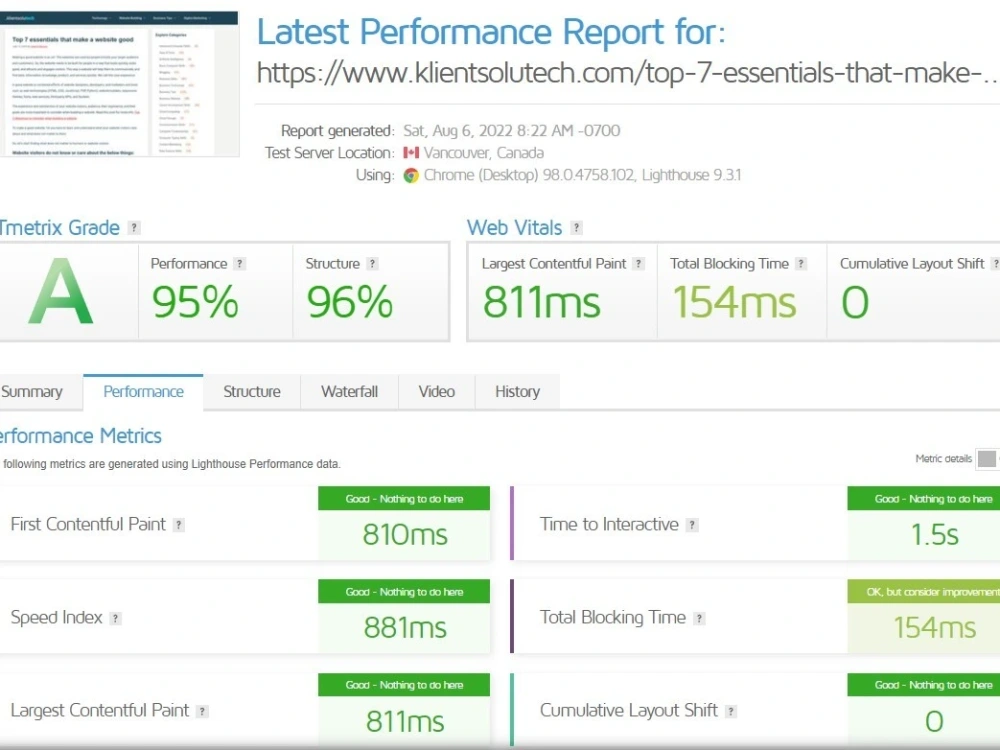Open the Video tab
Viewport: 1000px width, 750px height.
coord(436,392)
